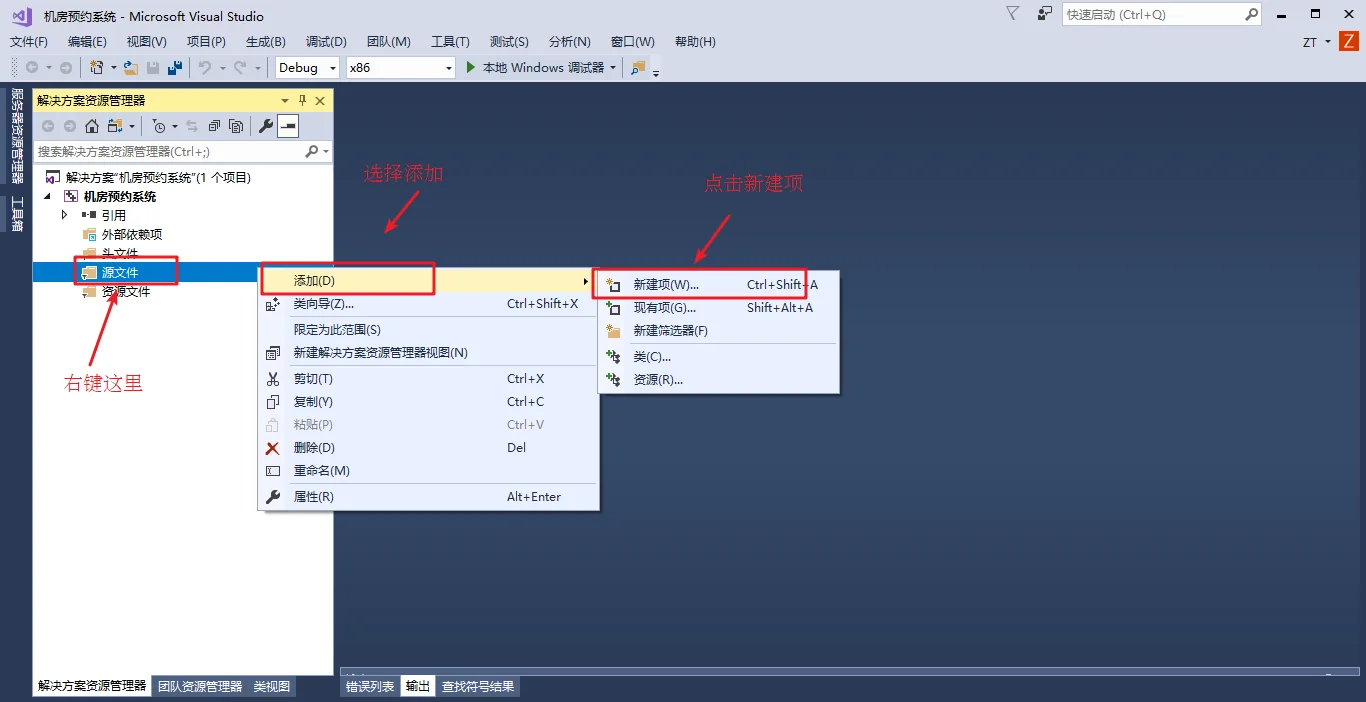Viewport: 1366px width, 702px height.
Task: Choose 重命名(M) in context menu
Action: click(429, 471)
